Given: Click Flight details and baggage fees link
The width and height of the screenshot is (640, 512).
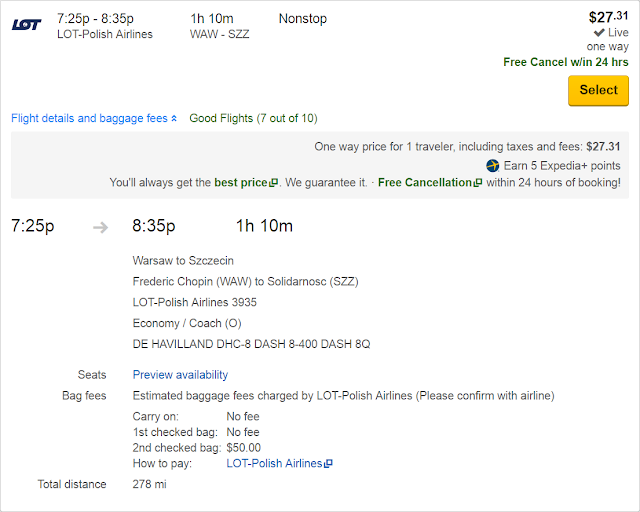Looking at the screenshot, I should click(89, 118).
